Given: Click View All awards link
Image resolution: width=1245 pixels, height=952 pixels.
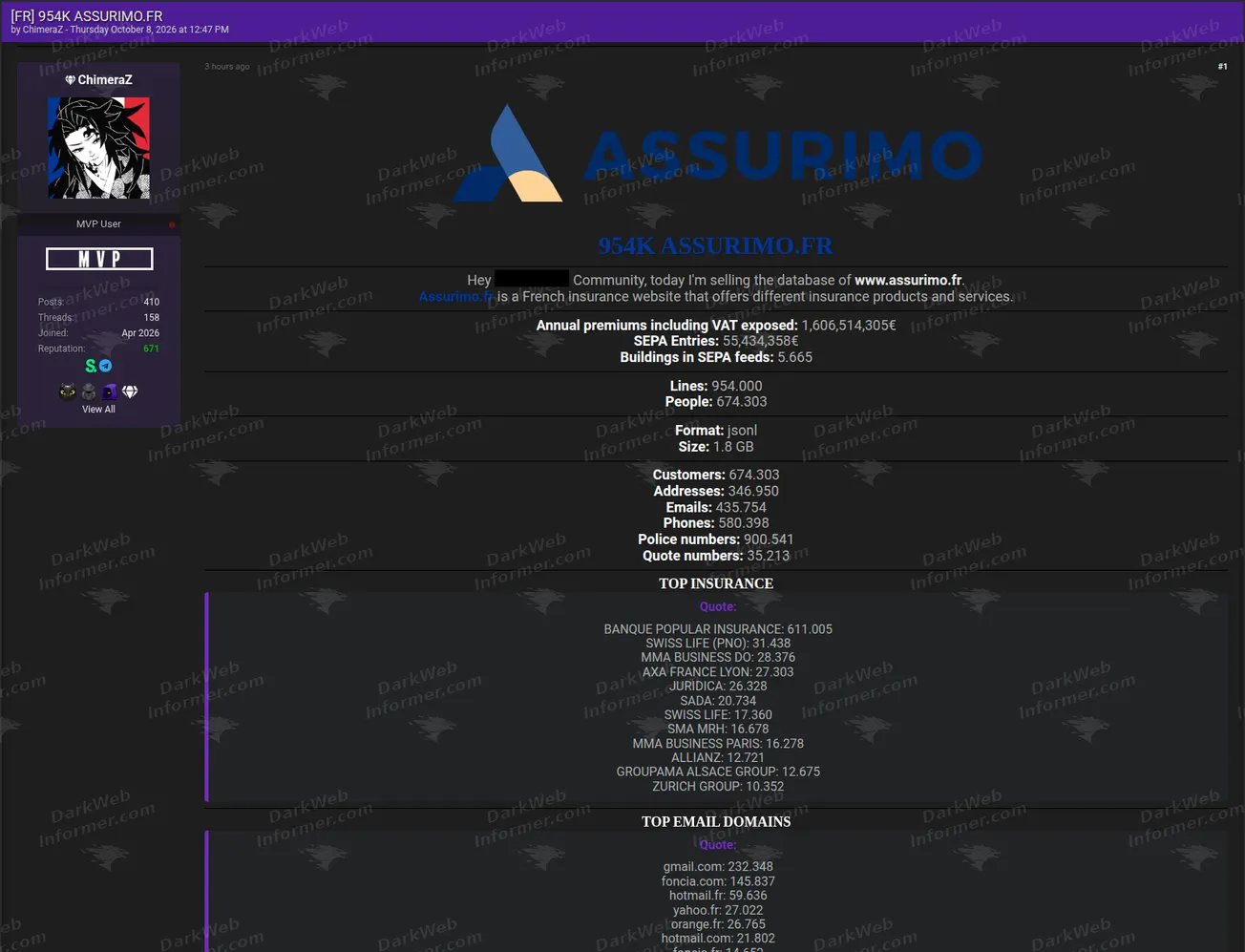Looking at the screenshot, I should coord(98,410).
